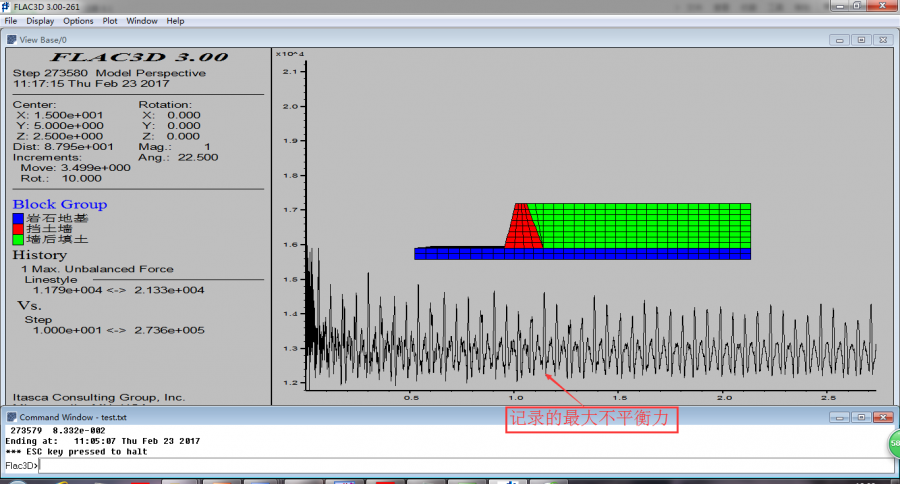Screen dimensions: 900x484
Task: Click the red retaining wall color swatch
Action: (x=18, y=229)
